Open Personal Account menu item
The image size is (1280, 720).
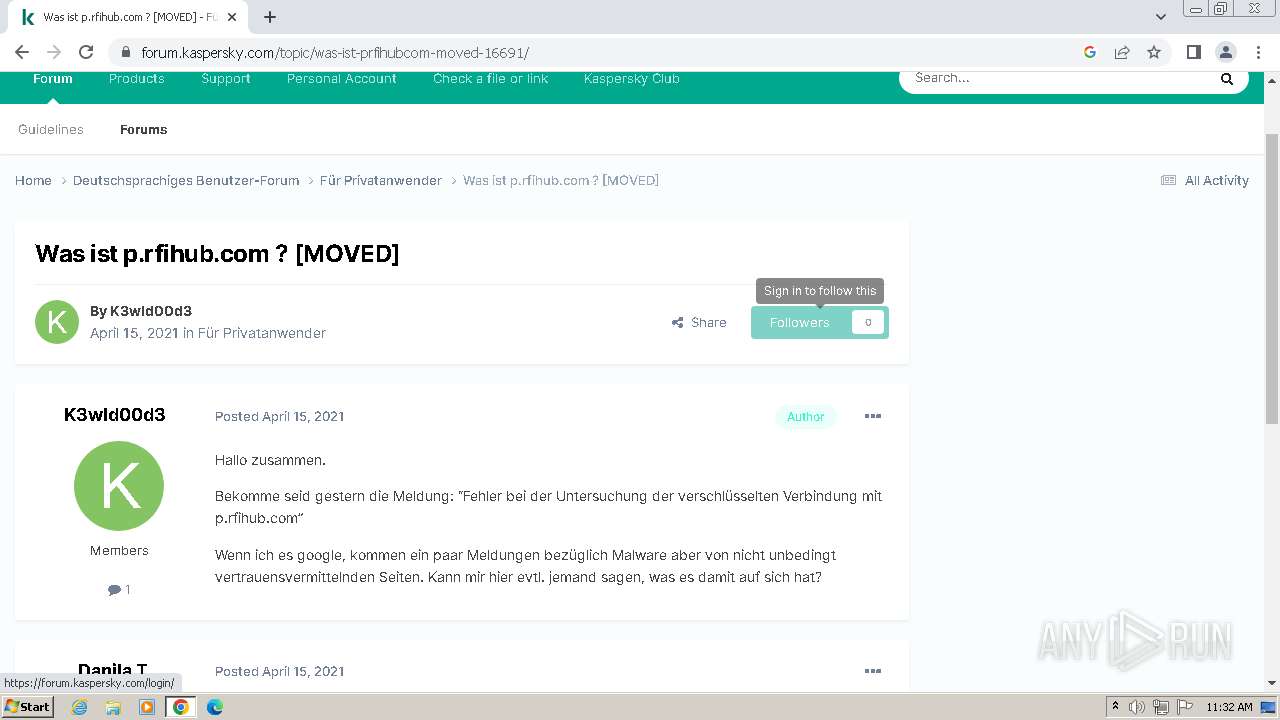342,79
